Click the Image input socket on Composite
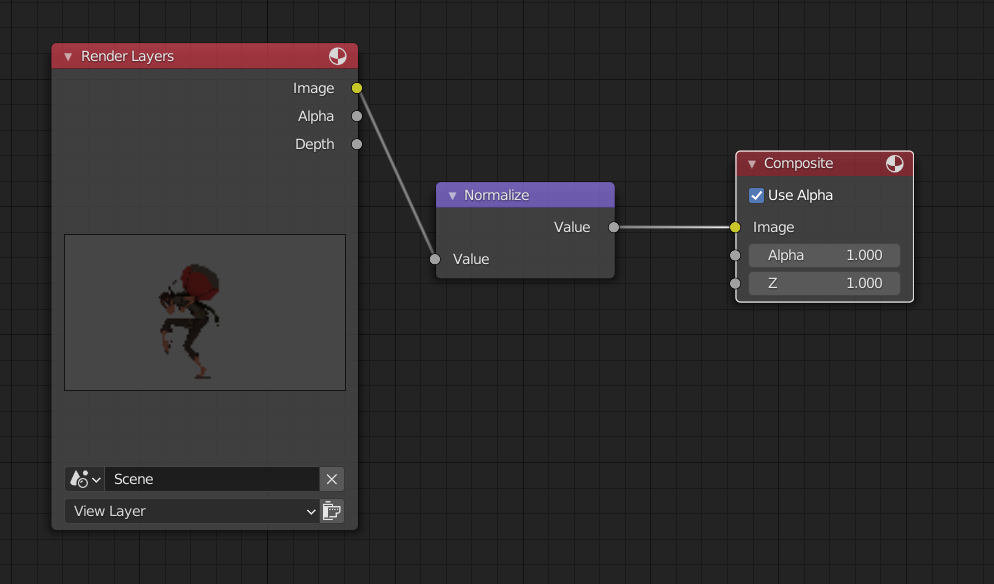Screen dimensions: 994x584 click(735, 227)
